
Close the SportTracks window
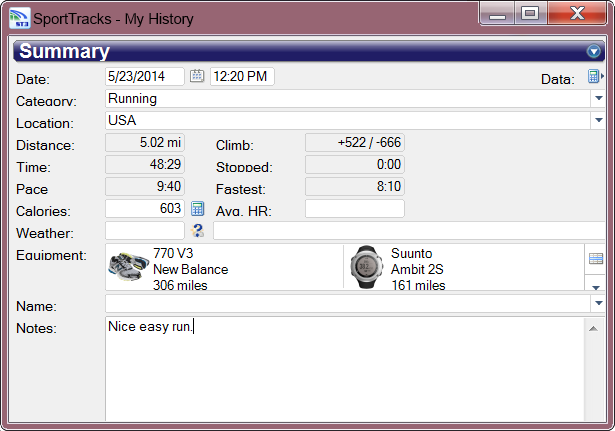click(x=577, y=14)
